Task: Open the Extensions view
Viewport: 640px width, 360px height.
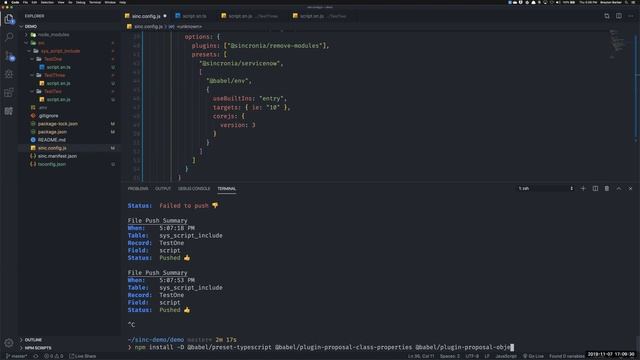Action: [x=9, y=93]
